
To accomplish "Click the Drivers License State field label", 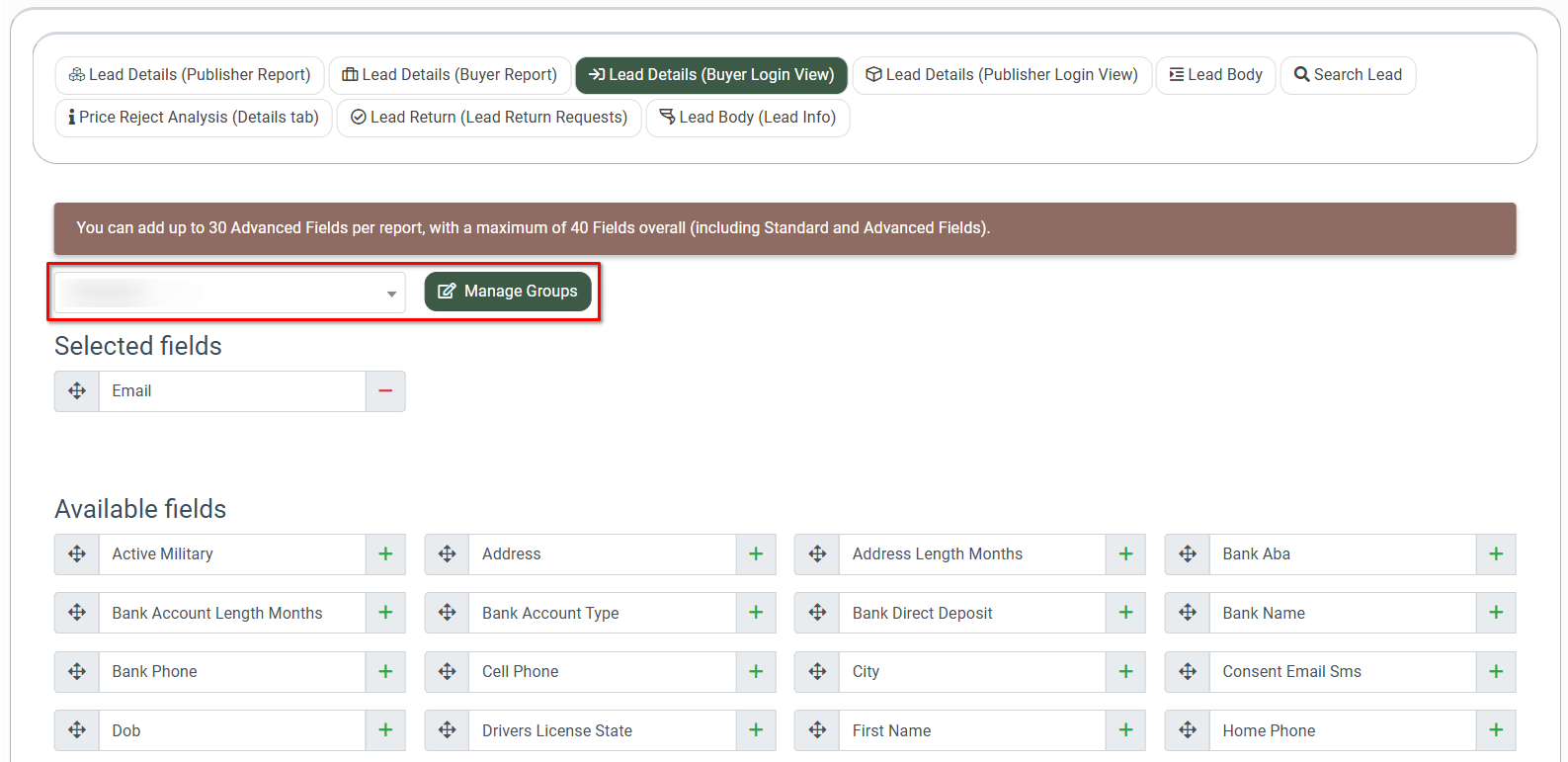I will (x=557, y=731).
